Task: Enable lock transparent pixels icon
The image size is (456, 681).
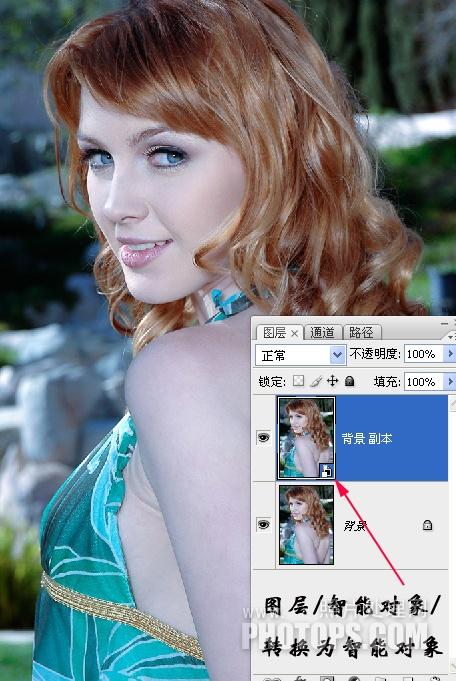Action: (298, 381)
